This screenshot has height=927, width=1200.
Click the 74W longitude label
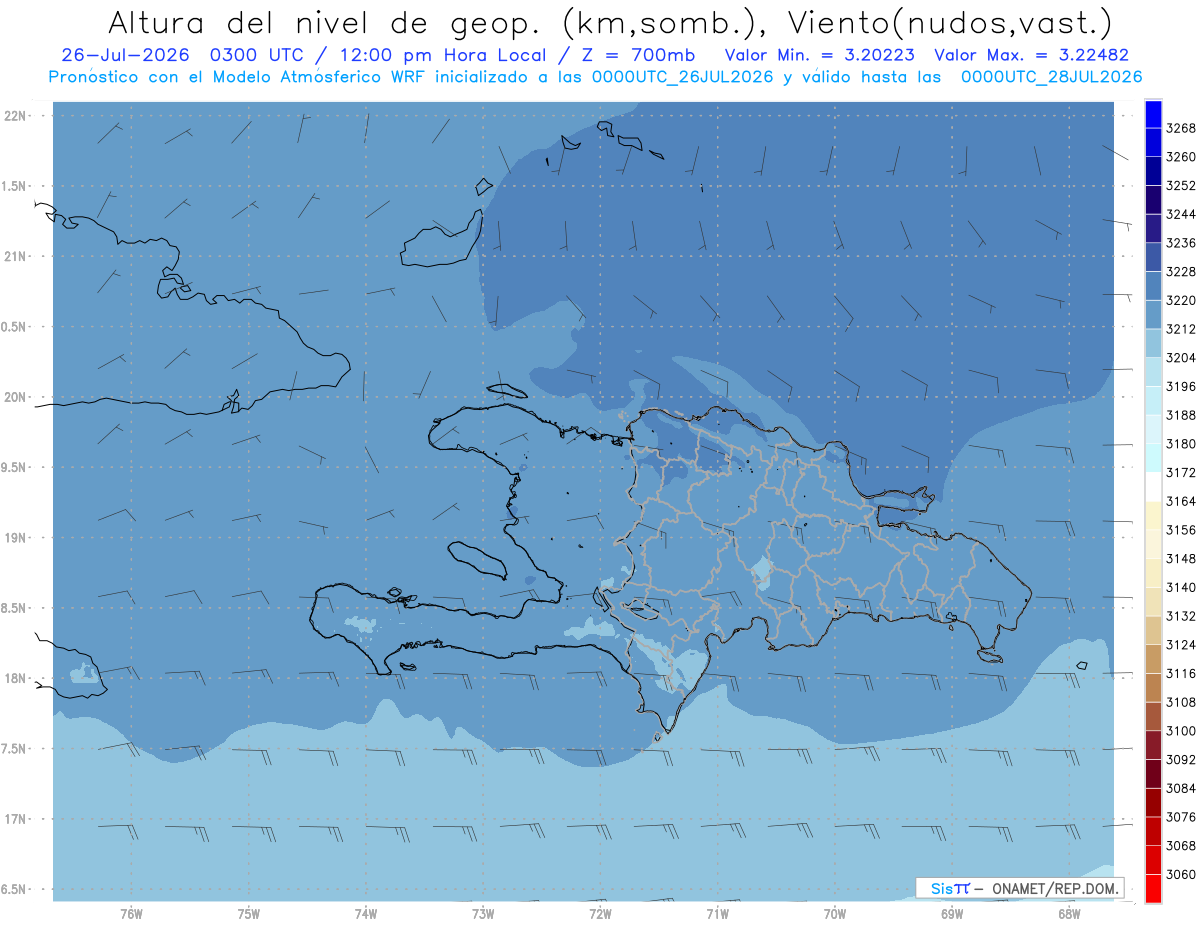coord(366,914)
